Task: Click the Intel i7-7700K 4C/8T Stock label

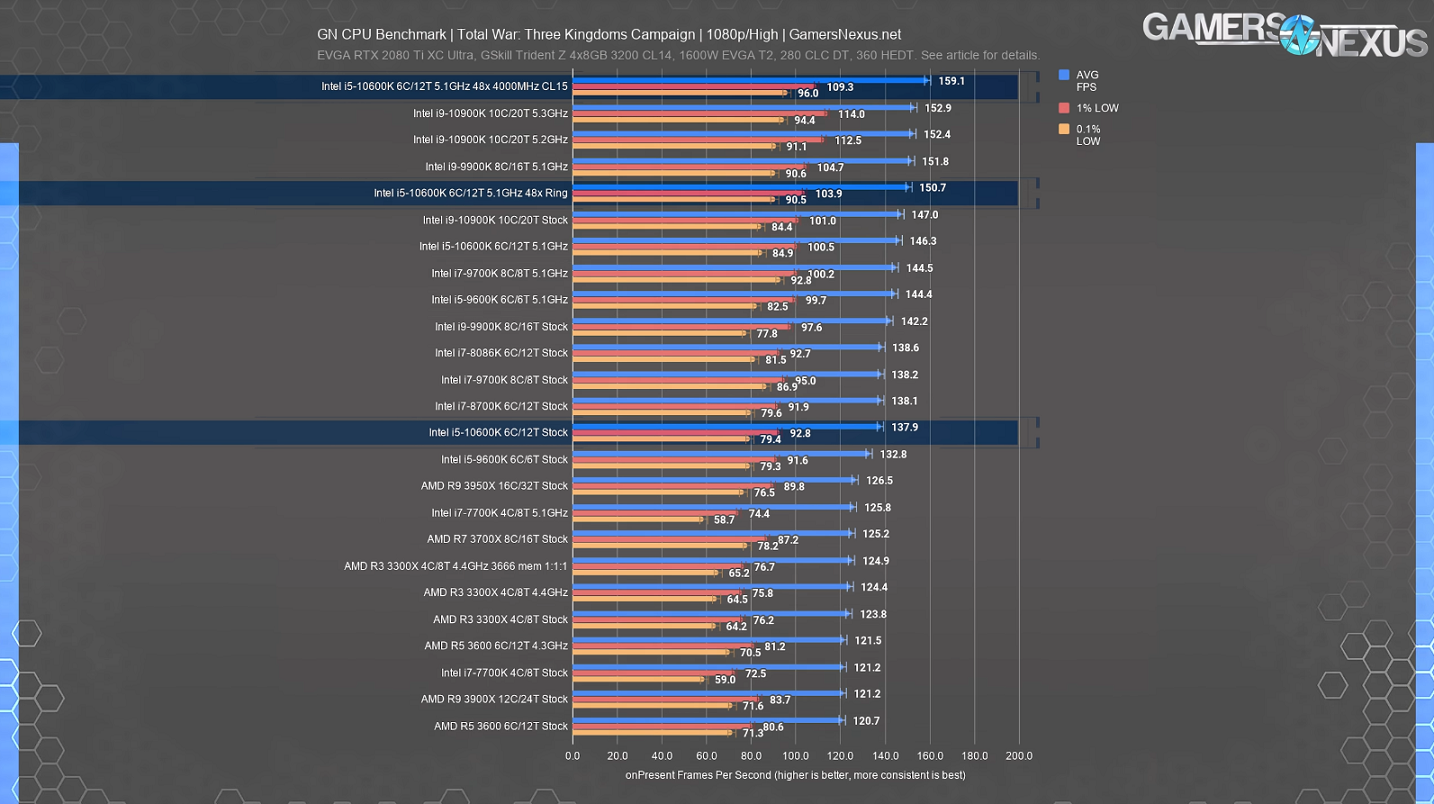Action: tap(504, 673)
